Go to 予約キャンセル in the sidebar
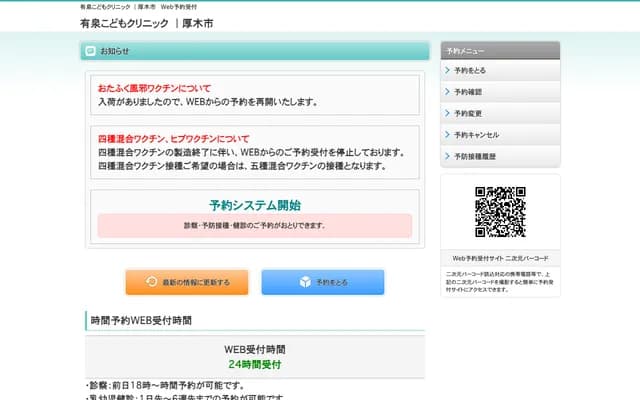Image resolution: width=640 pixels, height=400 pixels. click(x=476, y=134)
